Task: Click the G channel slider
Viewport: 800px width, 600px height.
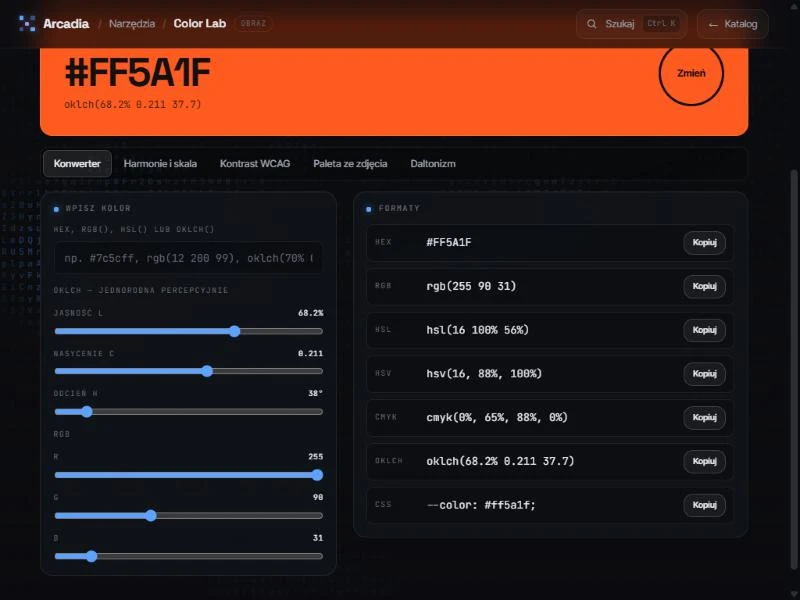Action: pyautogui.click(x=188, y=515)
